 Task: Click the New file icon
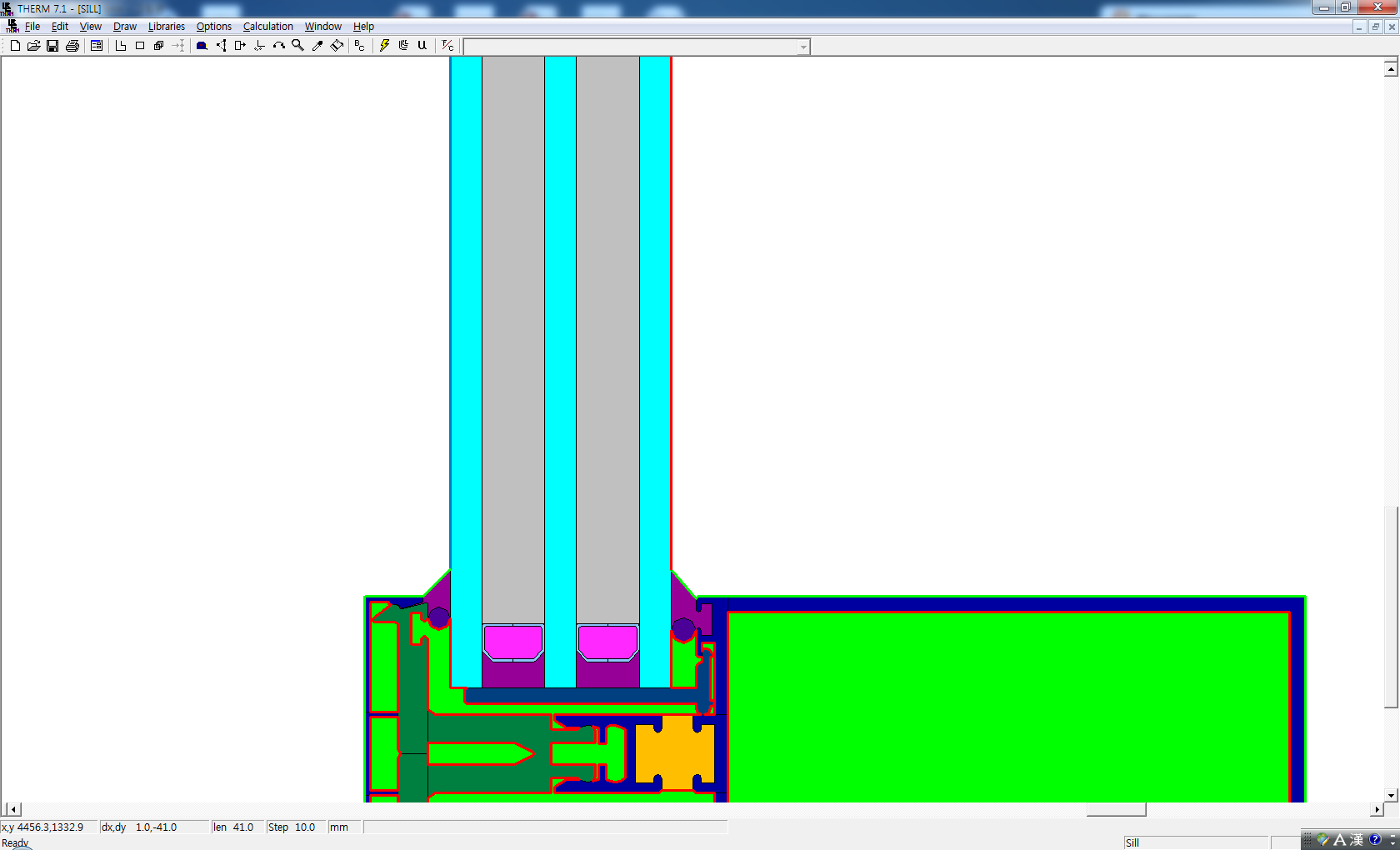(15, 46)
